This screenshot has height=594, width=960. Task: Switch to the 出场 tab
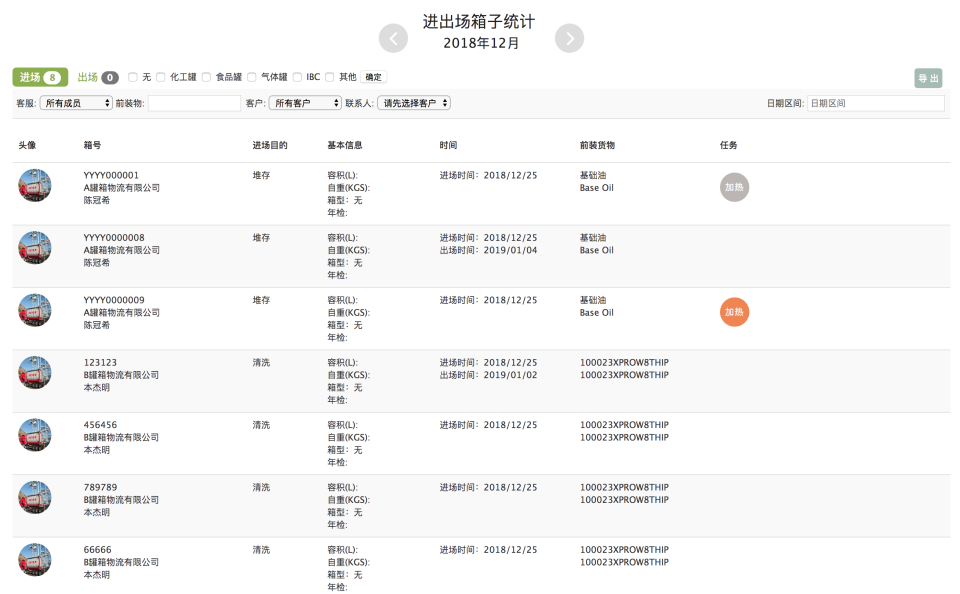98,77
